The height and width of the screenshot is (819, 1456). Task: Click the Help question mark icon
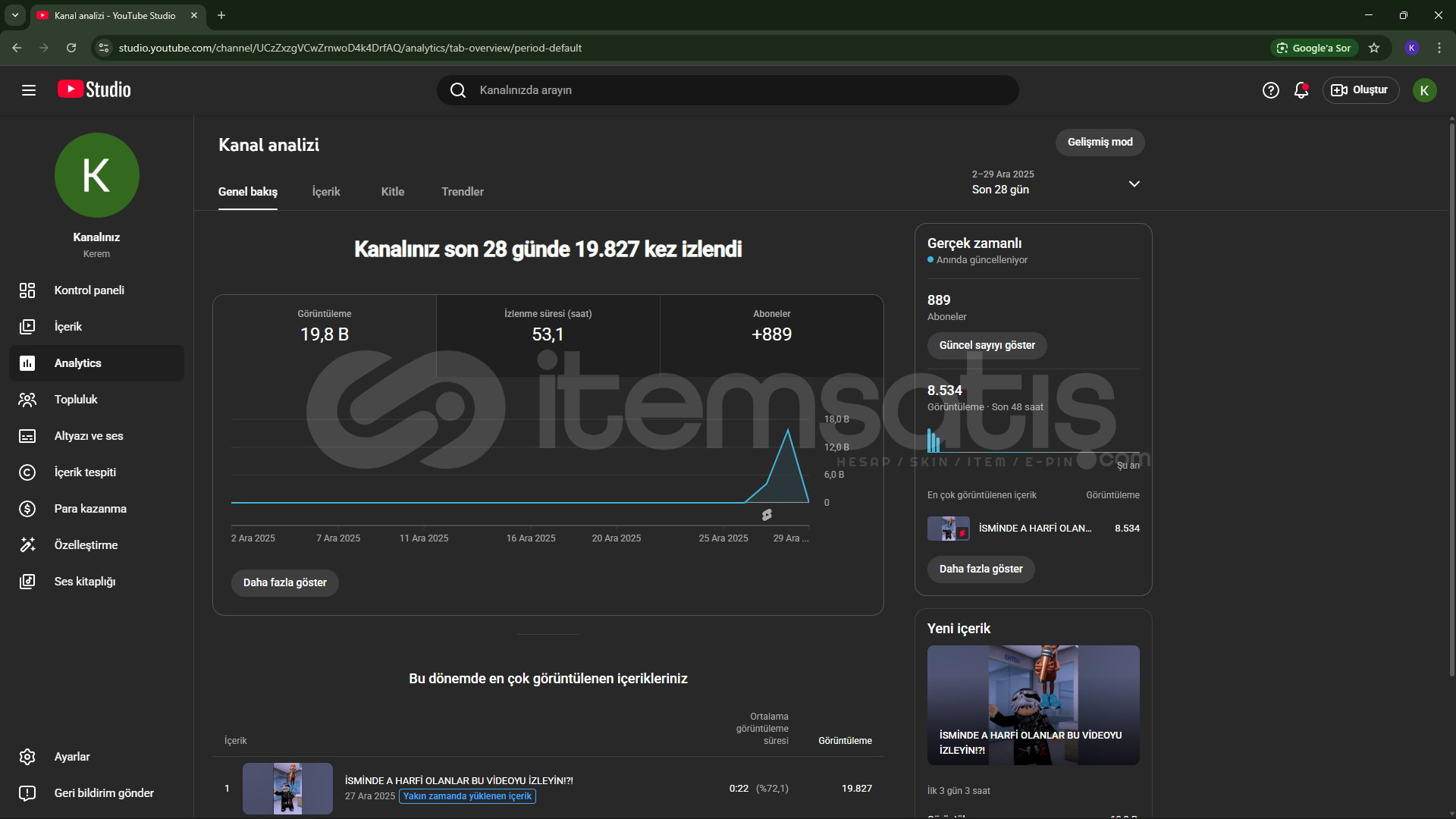[x=1270, y=90]
